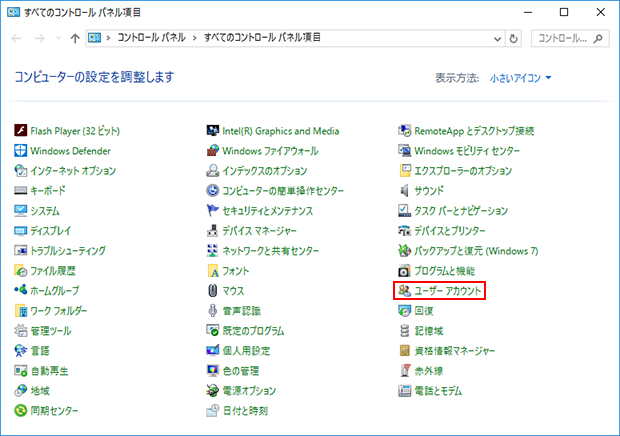
Task: Go up one folder level arrow
Action: [x=75, y=38]
